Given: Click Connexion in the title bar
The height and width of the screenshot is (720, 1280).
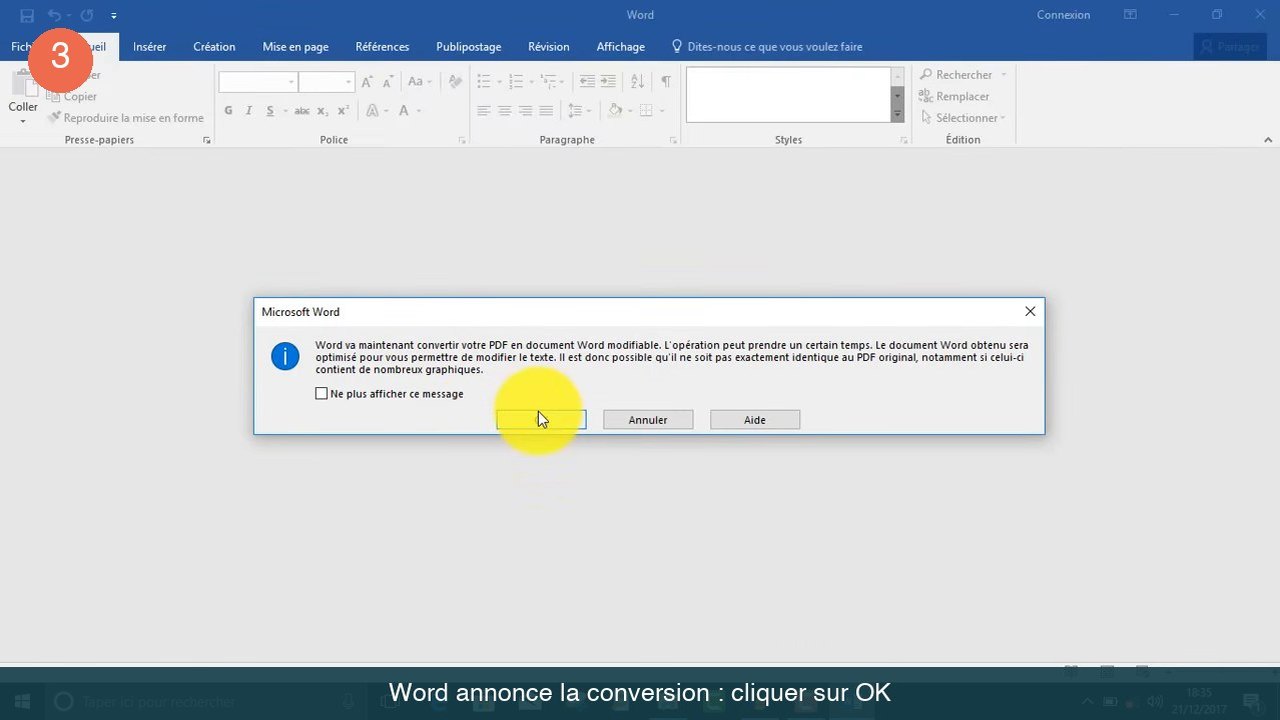Looking at the screenshot, I should coord(1063,15).
